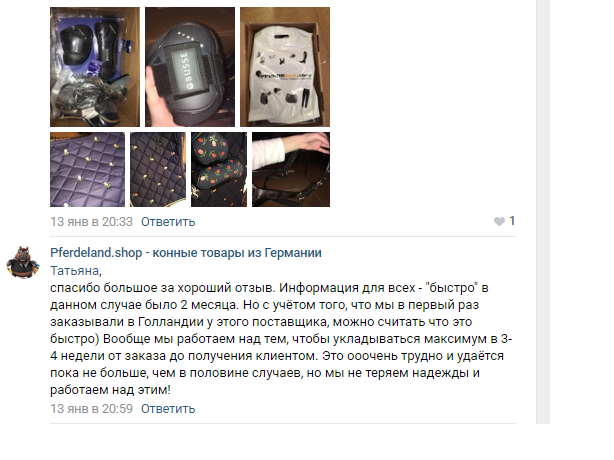Open the like count number beside the heart
The height and width of the screenshot is (460, 614).
(x=512, y=221)
